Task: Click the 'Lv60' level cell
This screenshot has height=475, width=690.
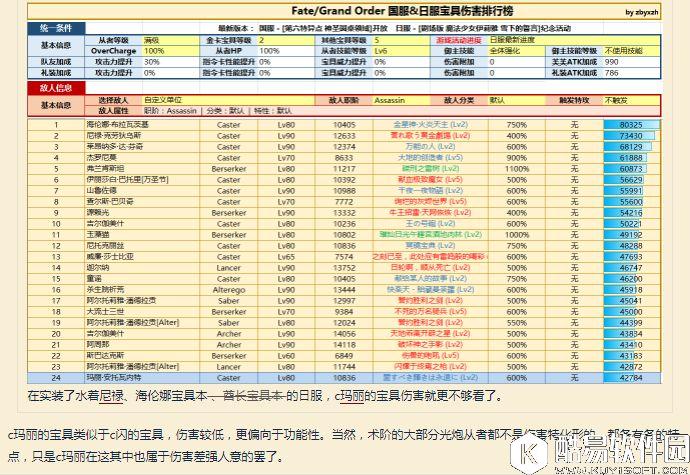Action: point(286,356)
